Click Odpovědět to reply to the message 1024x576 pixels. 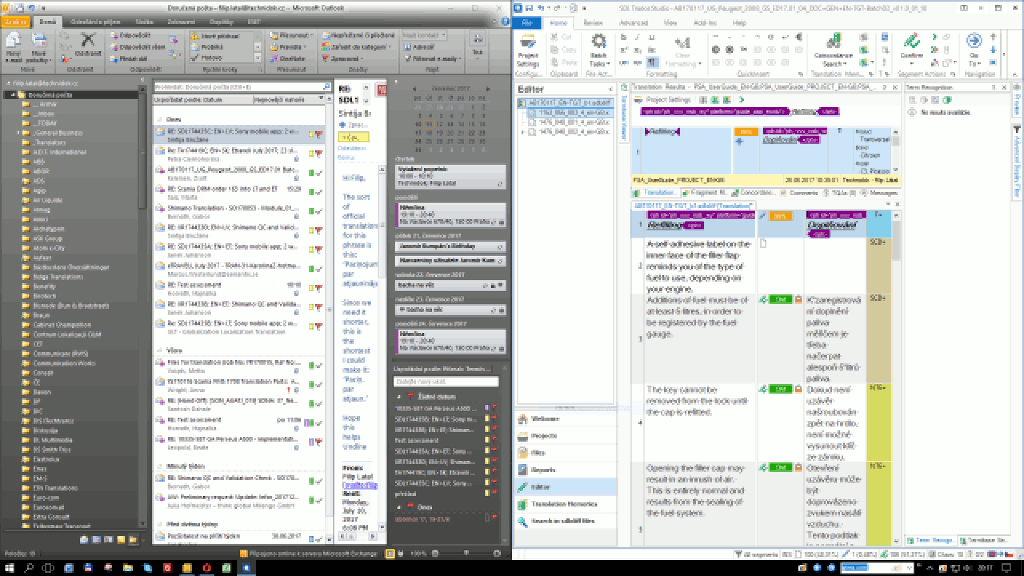pyautogui.click(x=131, y=35)
